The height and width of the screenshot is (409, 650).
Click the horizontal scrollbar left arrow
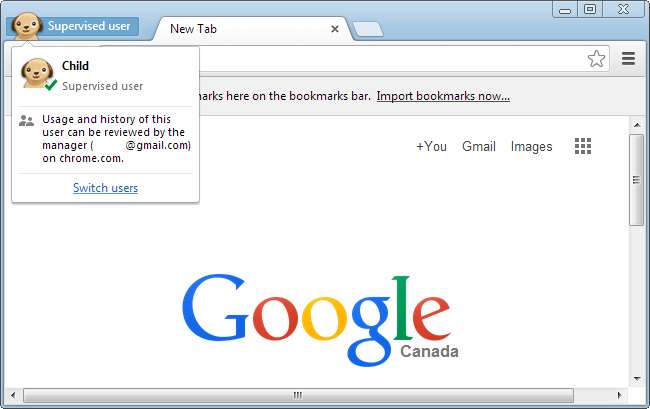tap(13, 395)
